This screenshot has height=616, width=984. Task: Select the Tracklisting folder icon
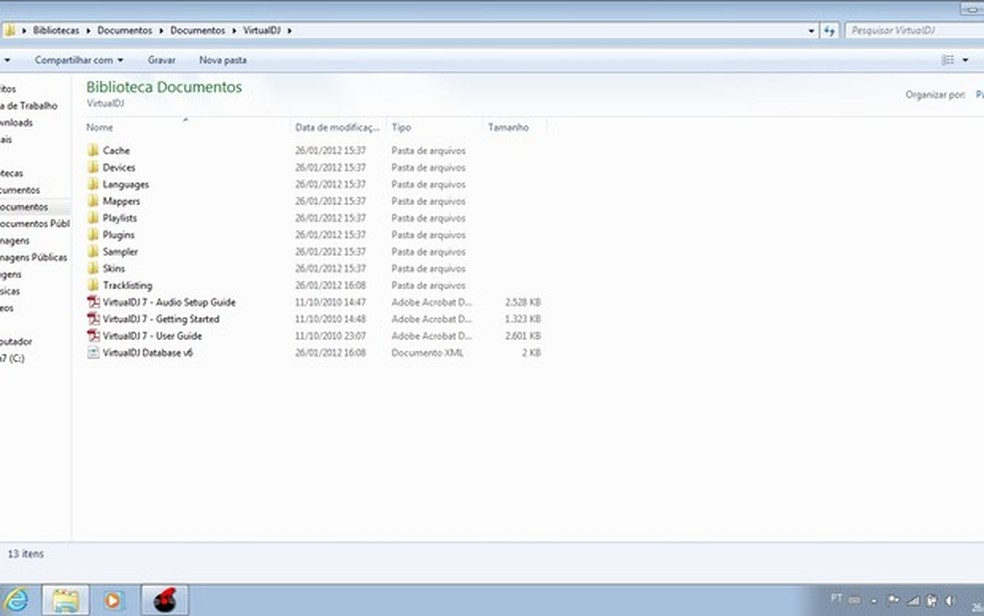coord(93,285)
